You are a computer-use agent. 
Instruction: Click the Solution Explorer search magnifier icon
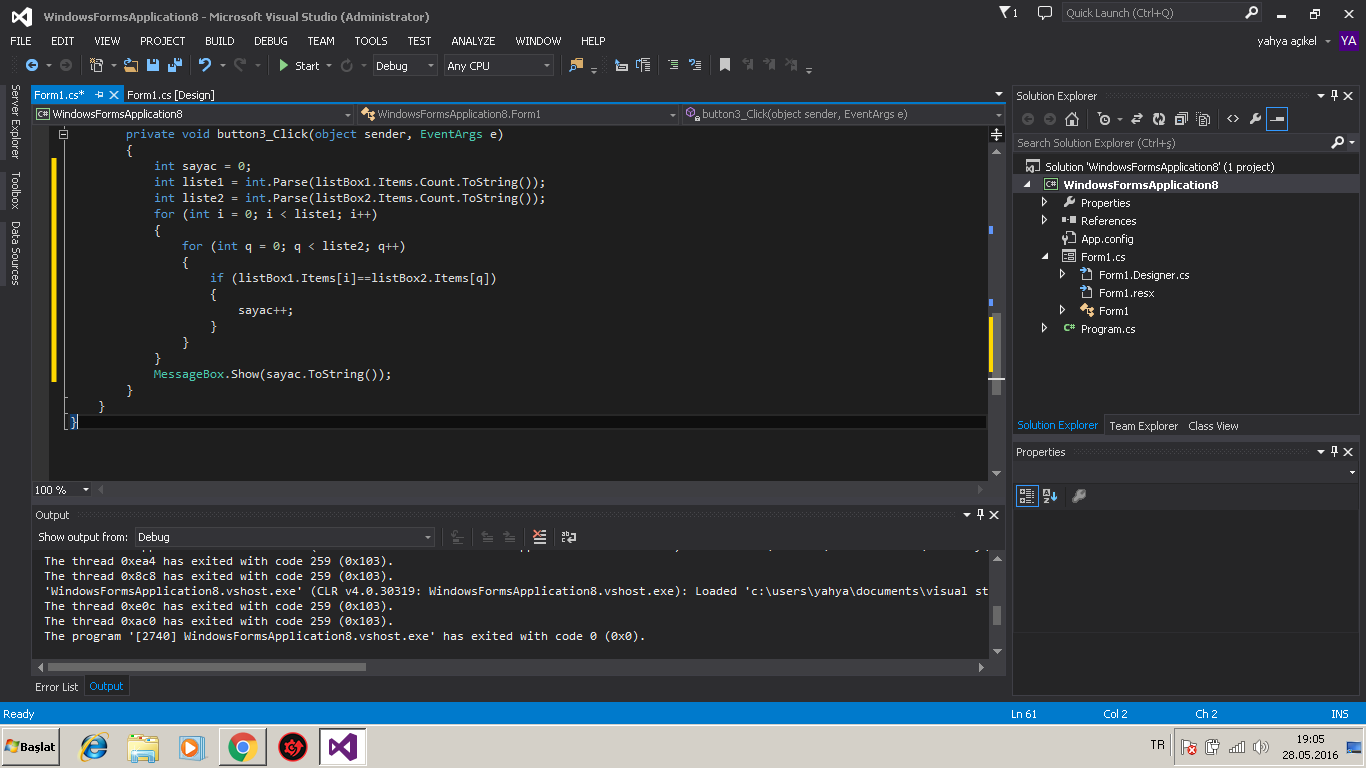[x=1338, y=143]
